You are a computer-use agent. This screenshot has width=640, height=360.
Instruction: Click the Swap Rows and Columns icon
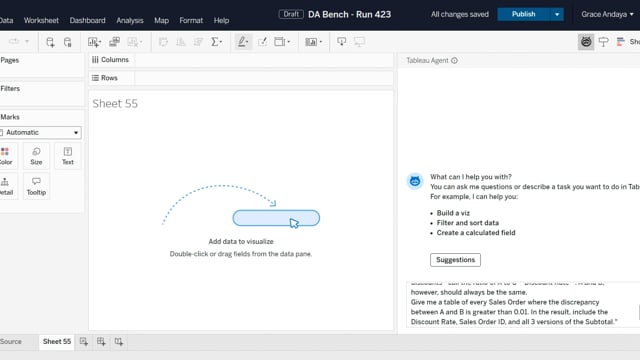[x=163, y=42]
